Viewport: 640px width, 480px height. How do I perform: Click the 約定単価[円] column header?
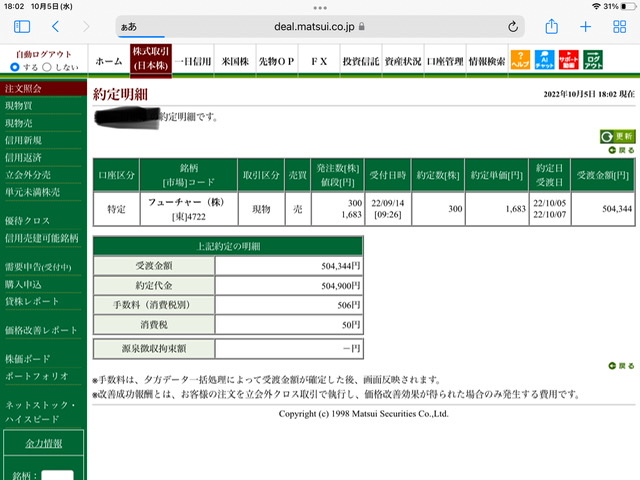point(497,175)
